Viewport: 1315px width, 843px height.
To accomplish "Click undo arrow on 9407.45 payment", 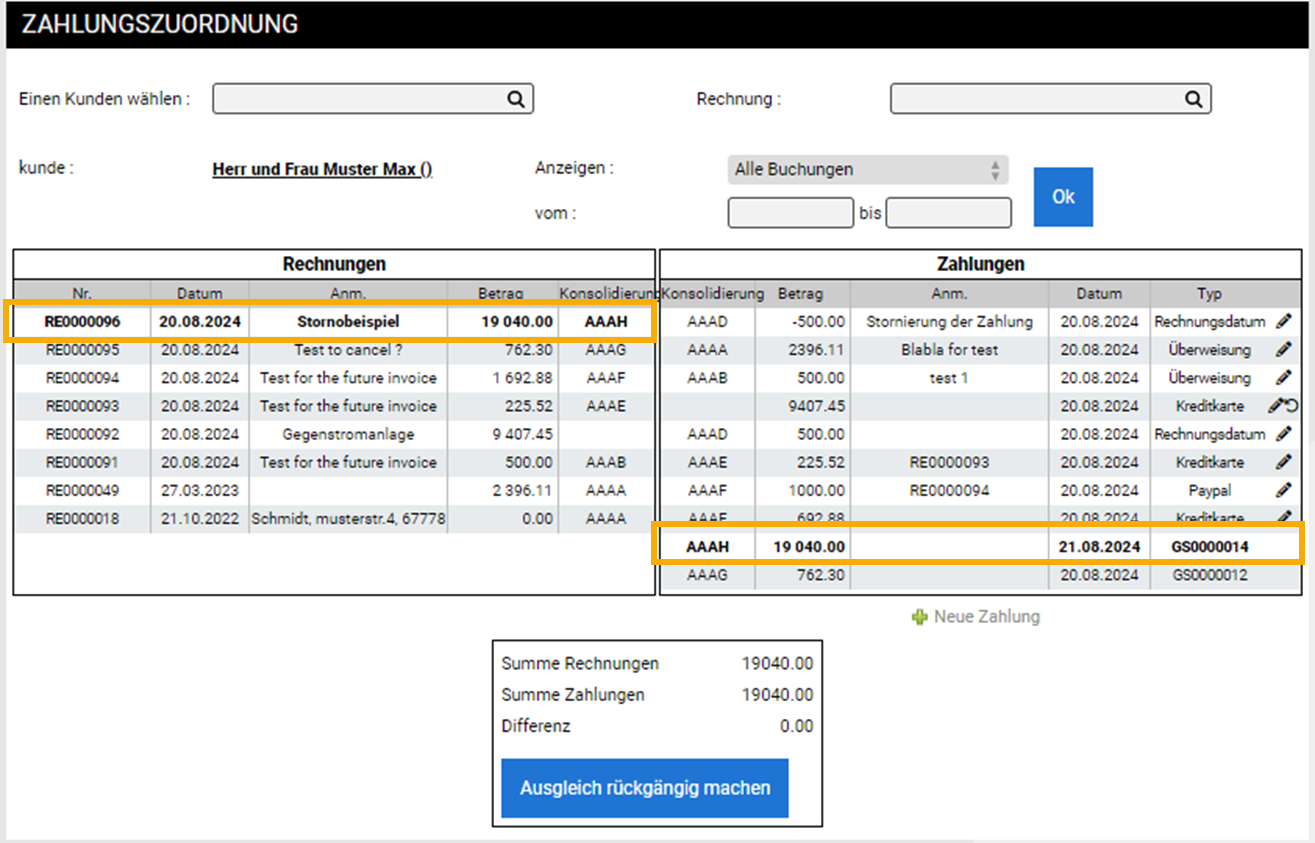I will tap(1291, 406).
